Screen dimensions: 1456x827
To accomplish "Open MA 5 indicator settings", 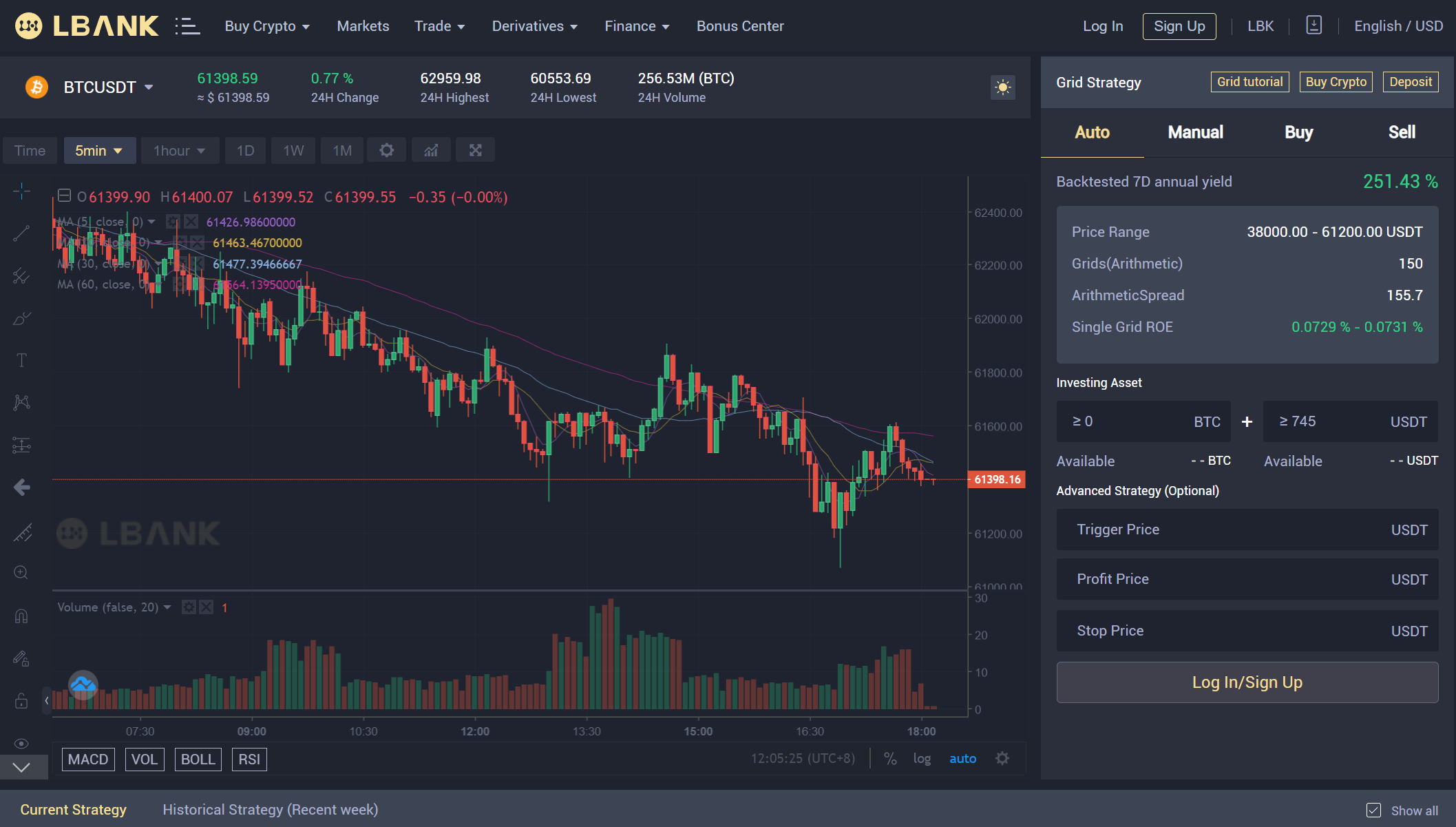I will (x=173, y=222).
